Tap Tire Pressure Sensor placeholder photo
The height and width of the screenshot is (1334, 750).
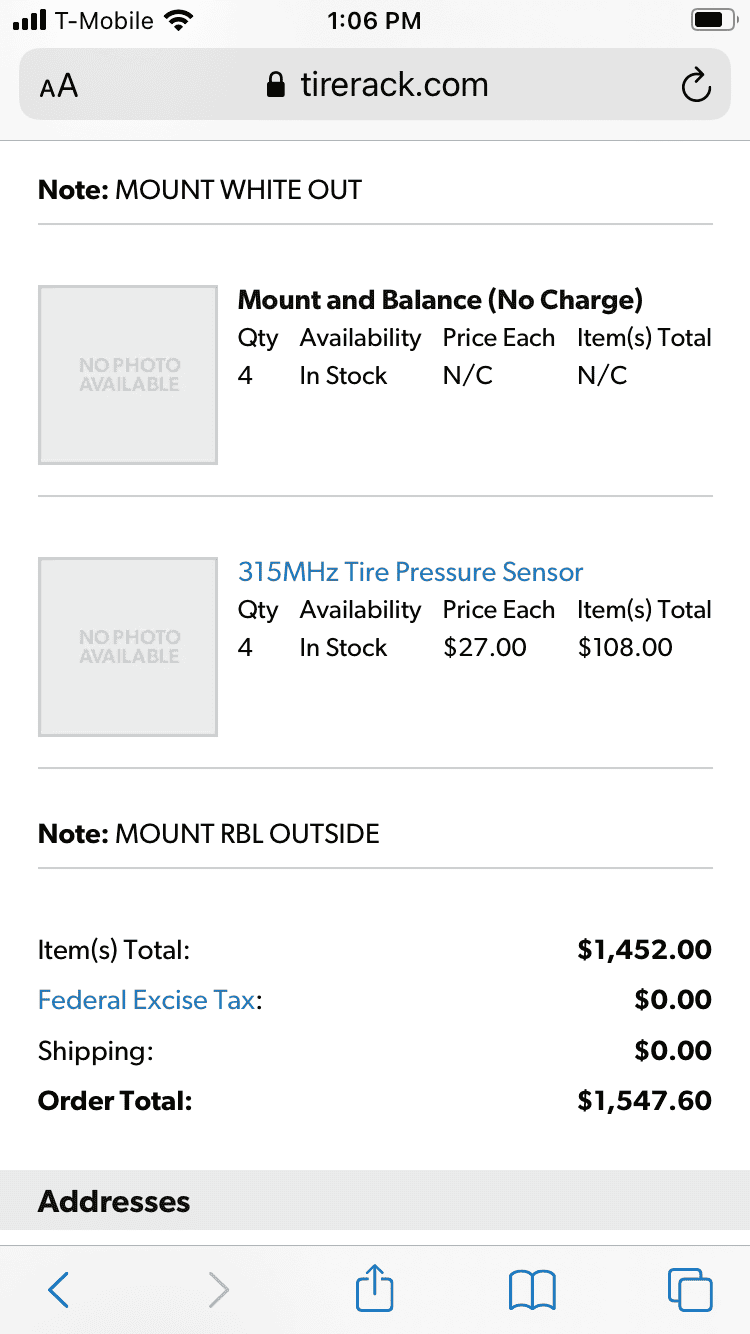(x=128, y=647)
